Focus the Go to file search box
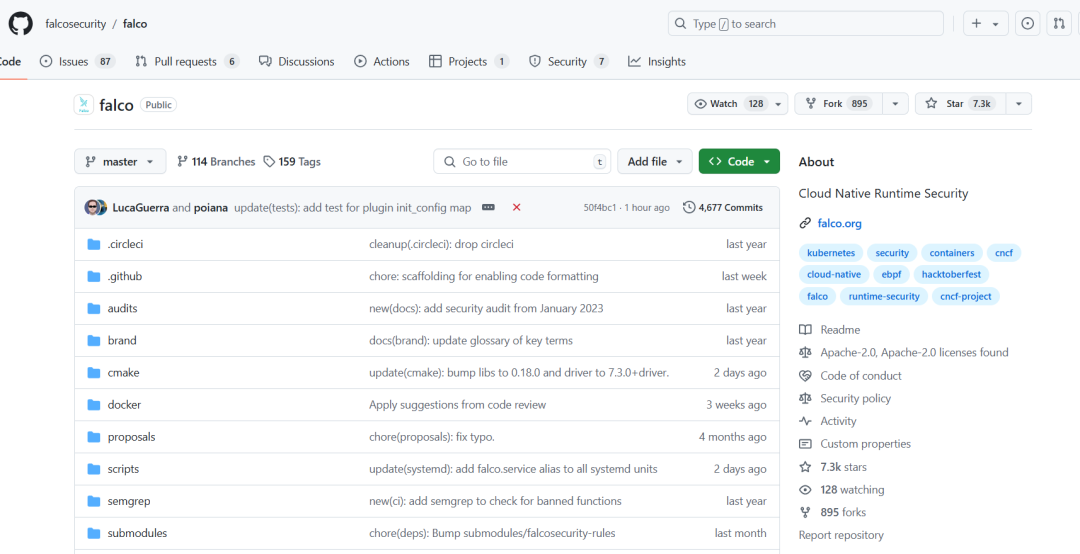 pos(522,161)
